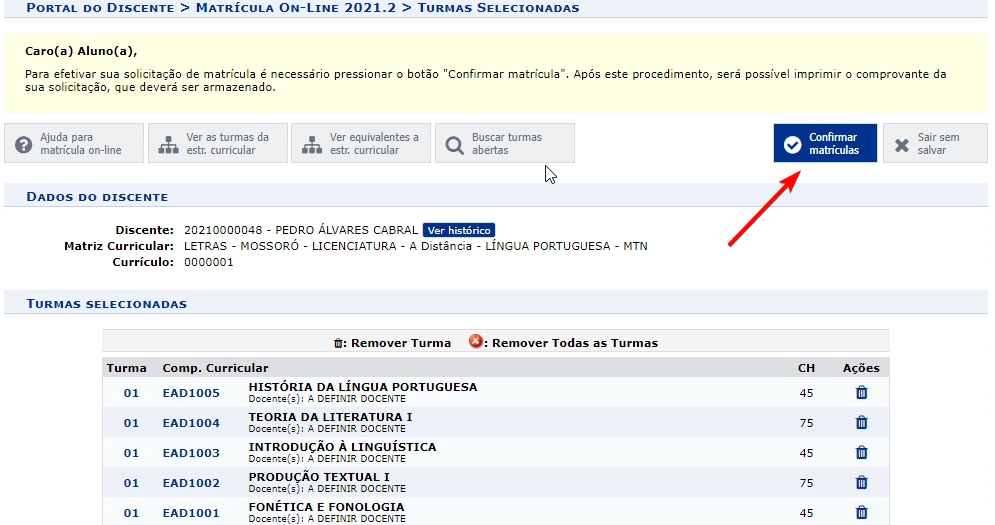Click course code EAD1004
This screenshot has width=995, height=525.
191,423
